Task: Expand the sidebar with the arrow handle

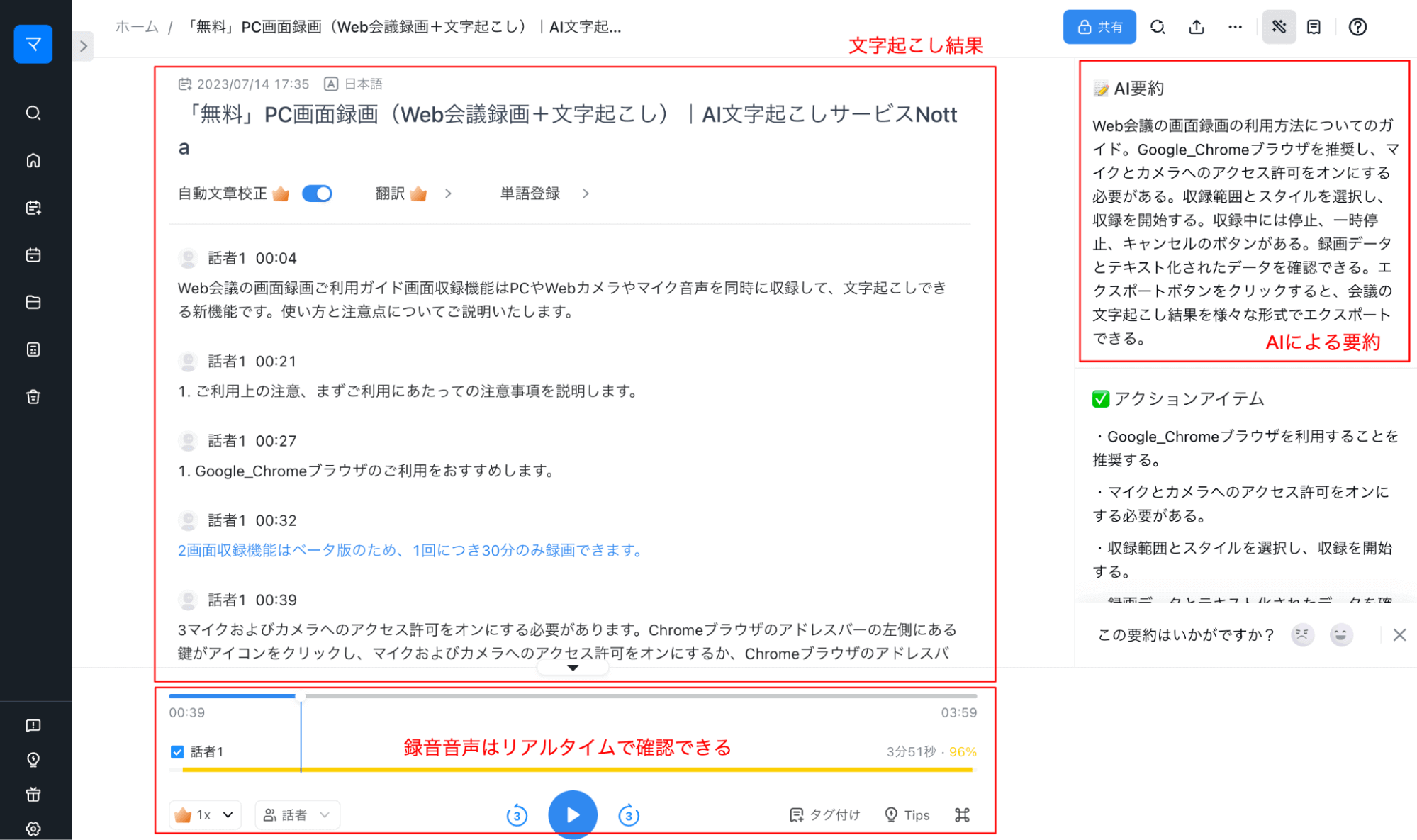Action: pos(84,46)
